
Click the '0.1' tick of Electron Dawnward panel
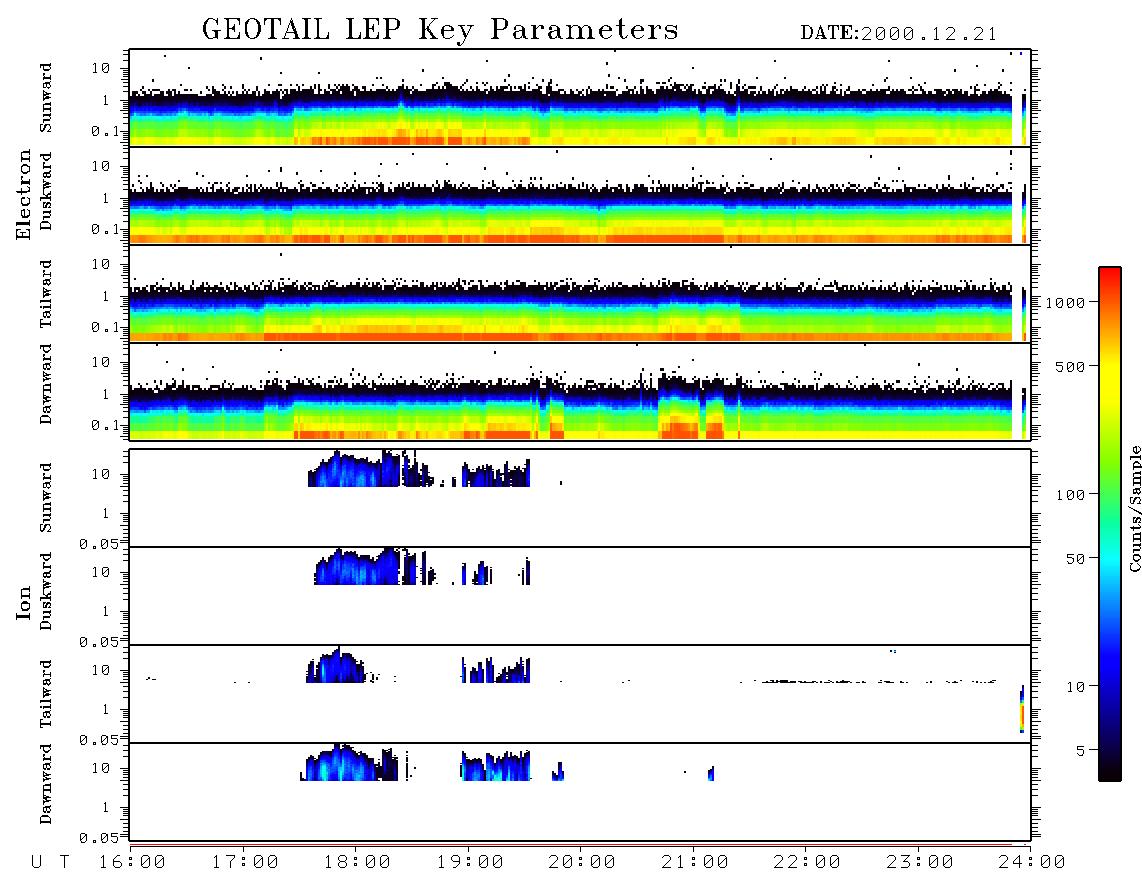tap(105, 425)
